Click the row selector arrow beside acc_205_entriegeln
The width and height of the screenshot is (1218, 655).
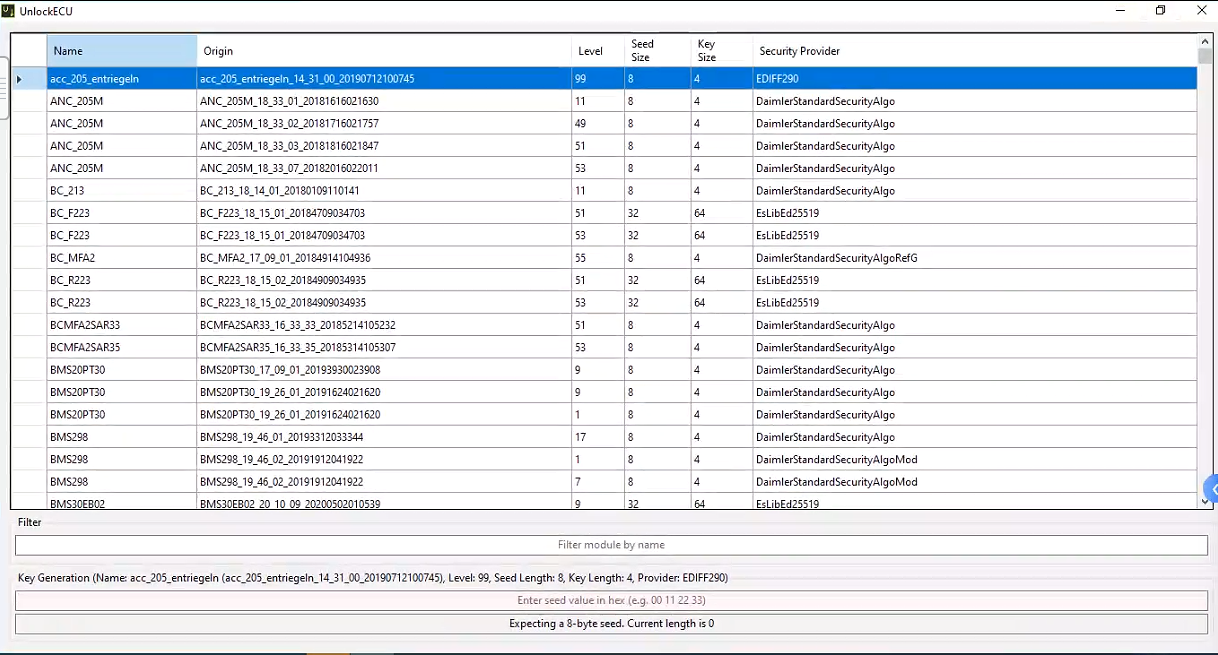[x=19, y=79]
